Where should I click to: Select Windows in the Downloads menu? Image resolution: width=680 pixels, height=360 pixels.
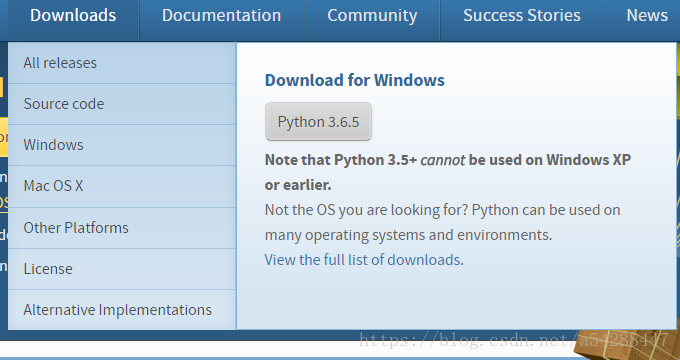[122, 145]
